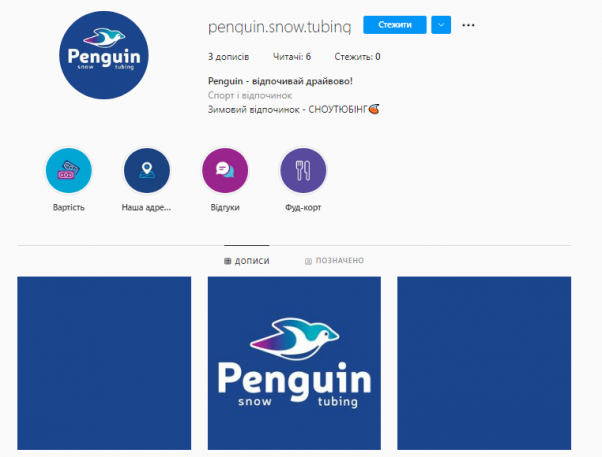Click the penguin.snow.tubing username heading
This screenshot has height=457, width=602.
click(x=280, y=26)
